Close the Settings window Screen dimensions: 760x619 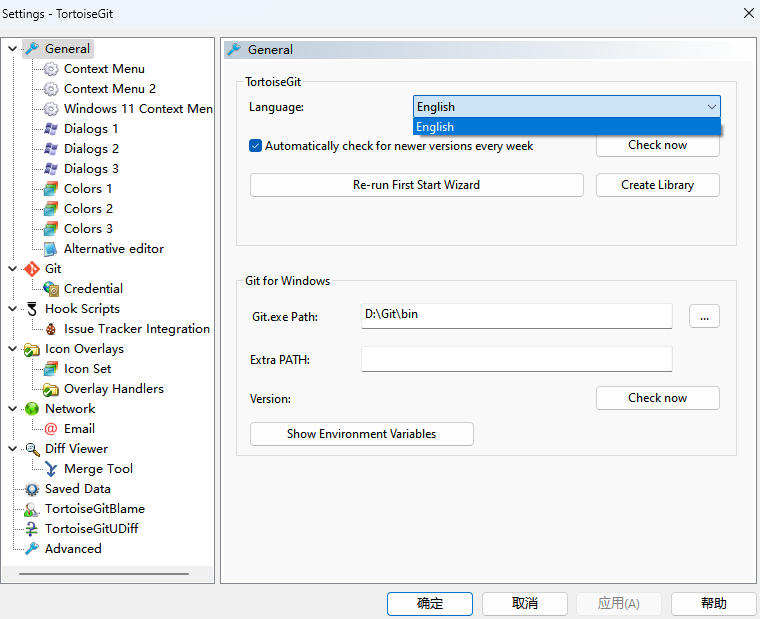(x=748, y=13)
